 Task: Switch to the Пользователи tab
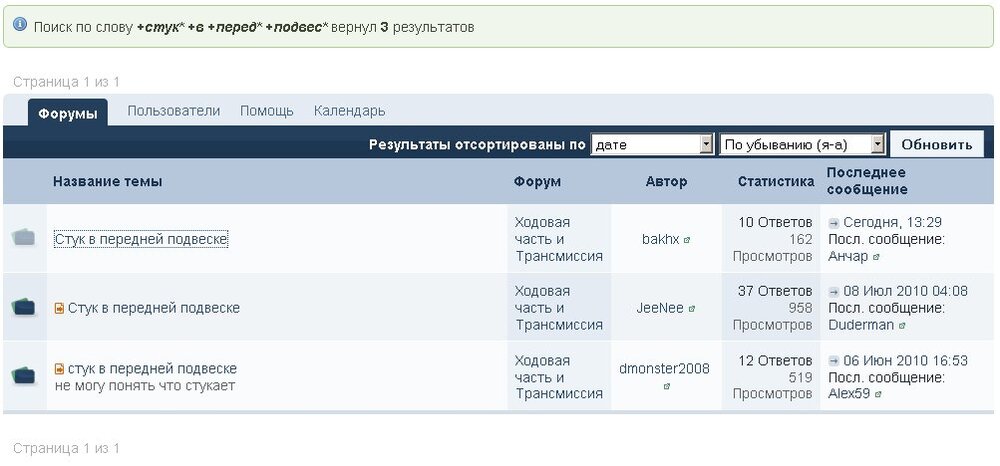pos(173,111)
